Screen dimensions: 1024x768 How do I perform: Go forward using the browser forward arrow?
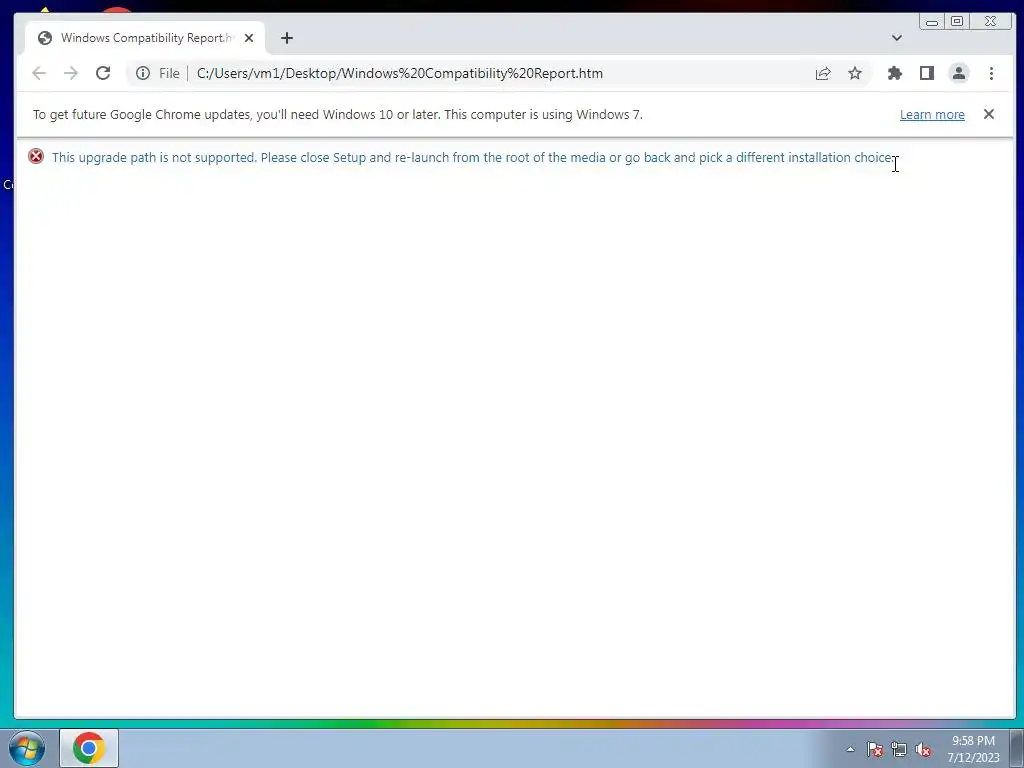pos(71,73)
